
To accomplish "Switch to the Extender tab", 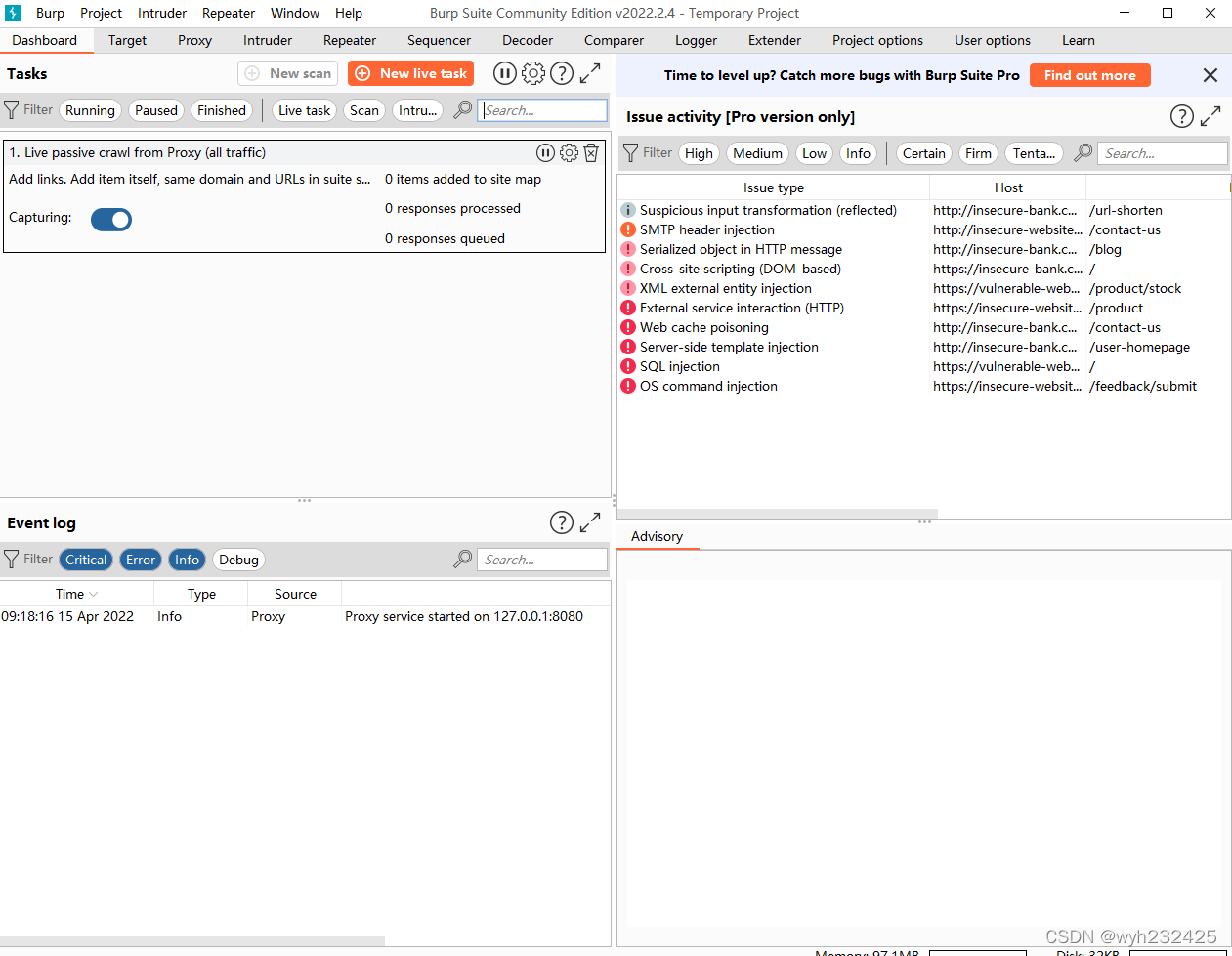I will (x=775, y=40).
